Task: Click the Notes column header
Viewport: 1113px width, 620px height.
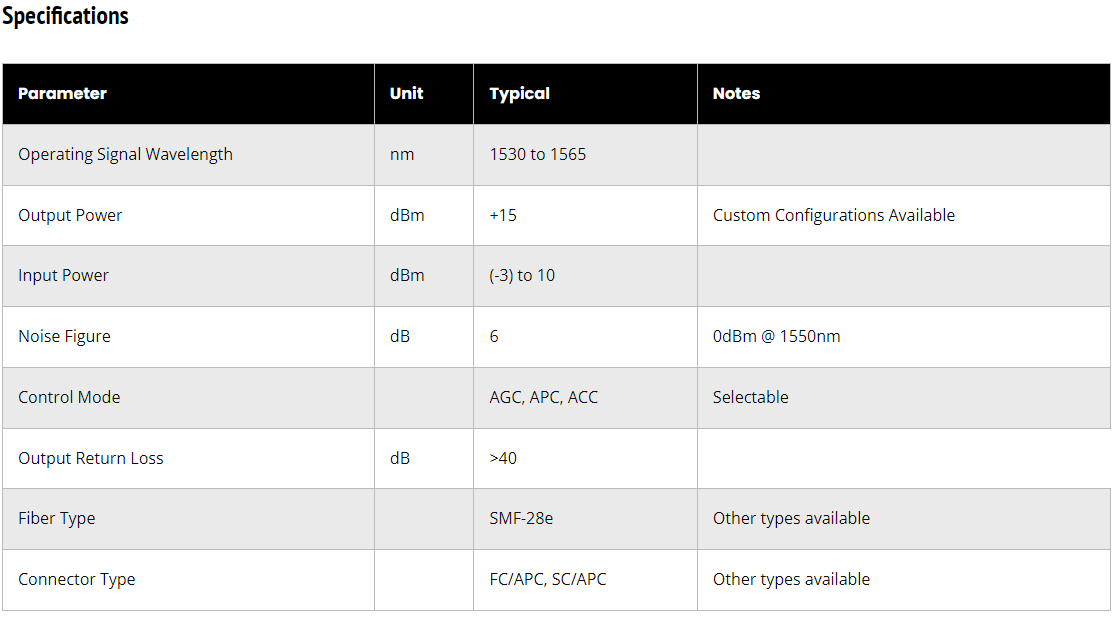Action: click(736, 94)
